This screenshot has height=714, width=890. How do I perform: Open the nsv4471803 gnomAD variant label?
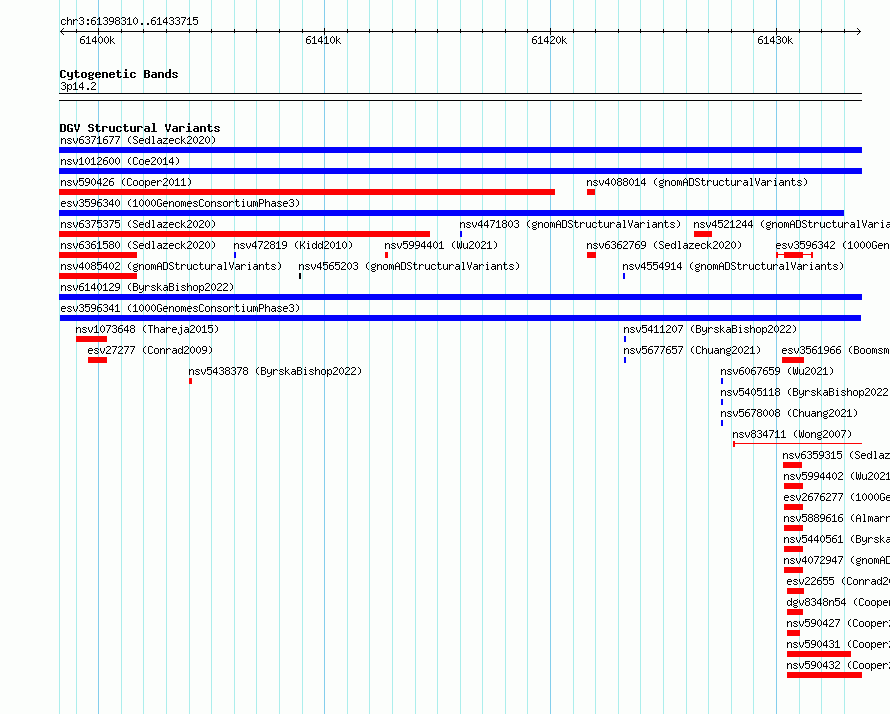[570, 224]
